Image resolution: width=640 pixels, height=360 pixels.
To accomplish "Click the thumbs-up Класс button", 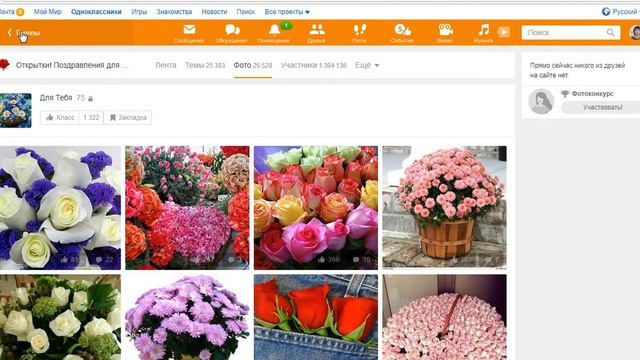I will [x=60, y=118].
